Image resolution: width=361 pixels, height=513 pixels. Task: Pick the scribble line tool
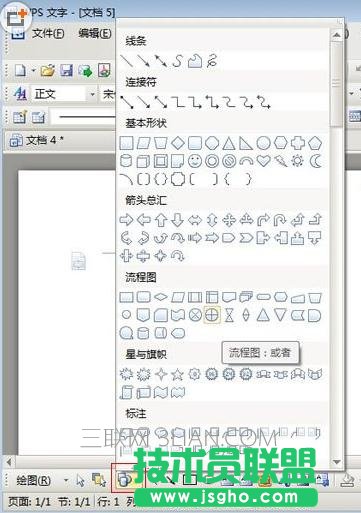coord(212,61)
